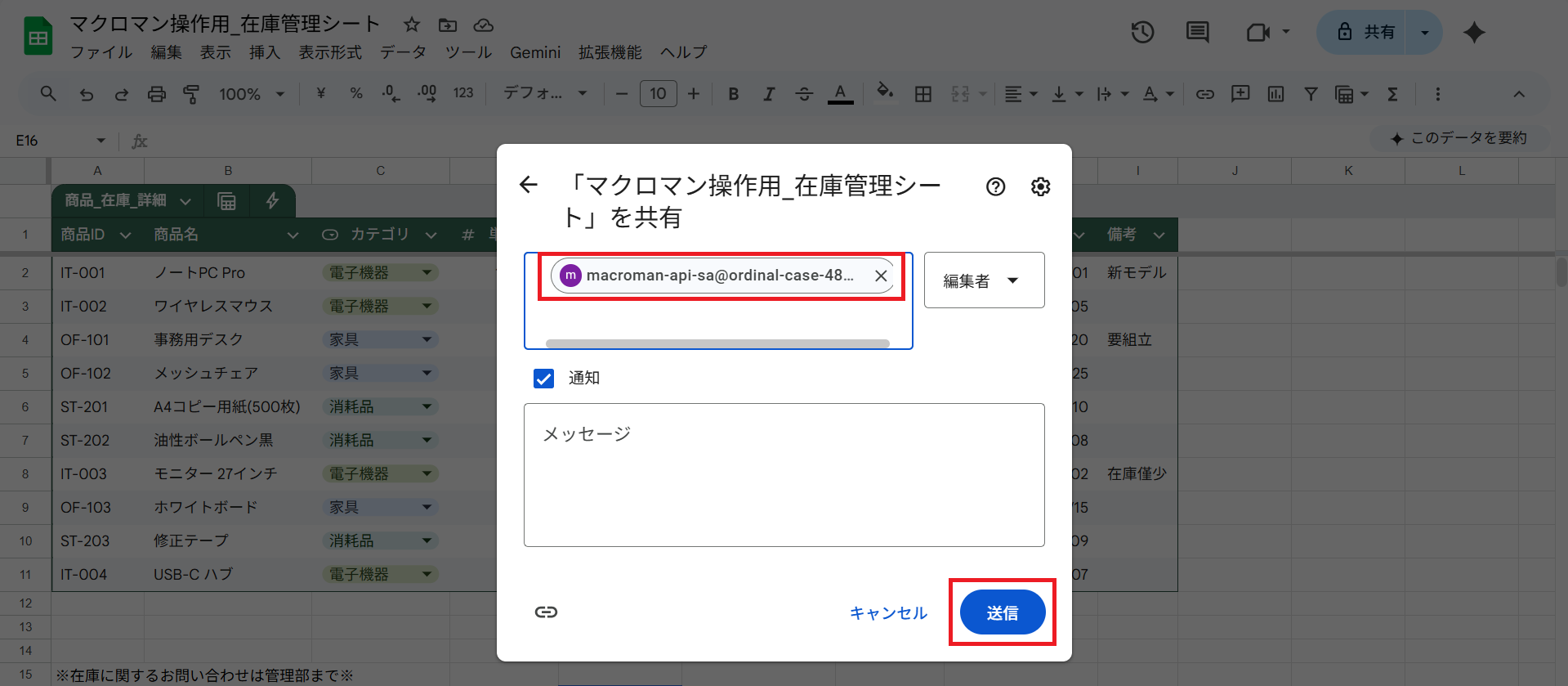The height and width of the screenshot is (686, 1568).
Task: Open horizontal align dropdown
Action: tap(1021, 94)
